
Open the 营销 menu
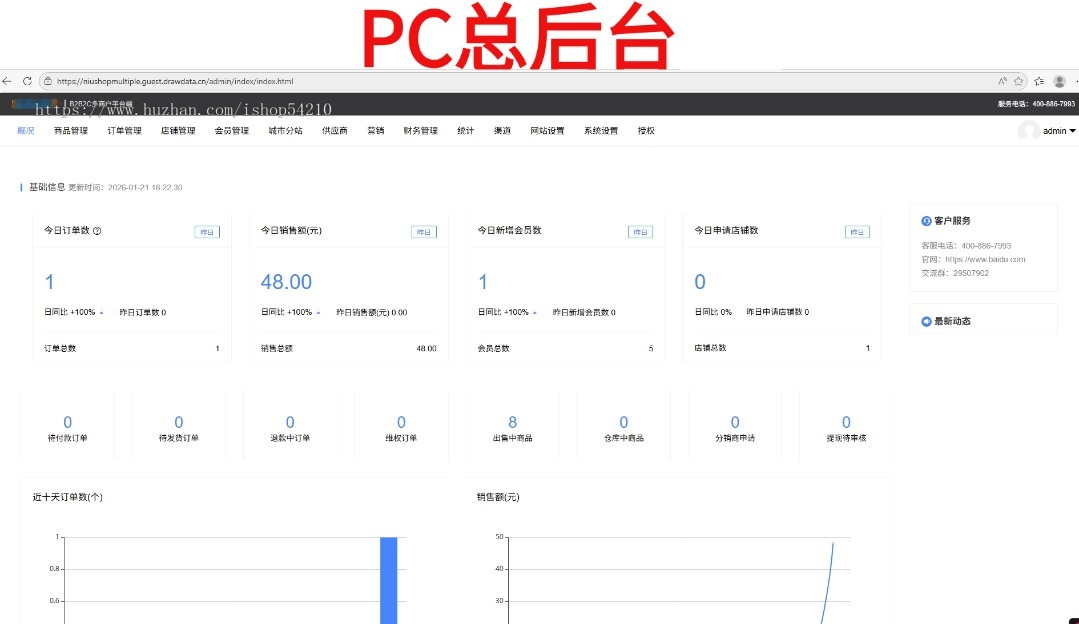click(x=376, y=131)
